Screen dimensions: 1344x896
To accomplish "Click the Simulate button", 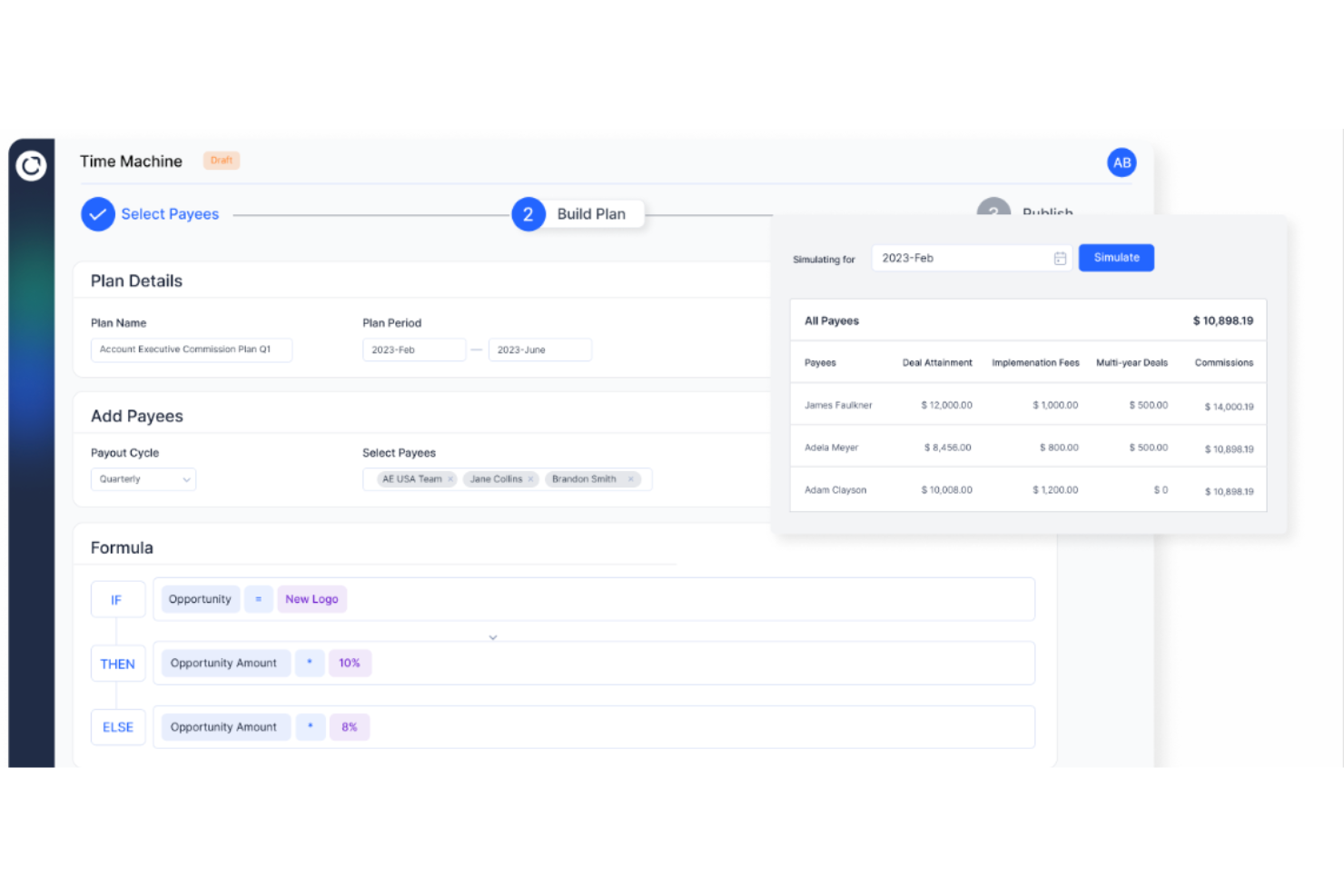I will click(x=1115, y=257).
